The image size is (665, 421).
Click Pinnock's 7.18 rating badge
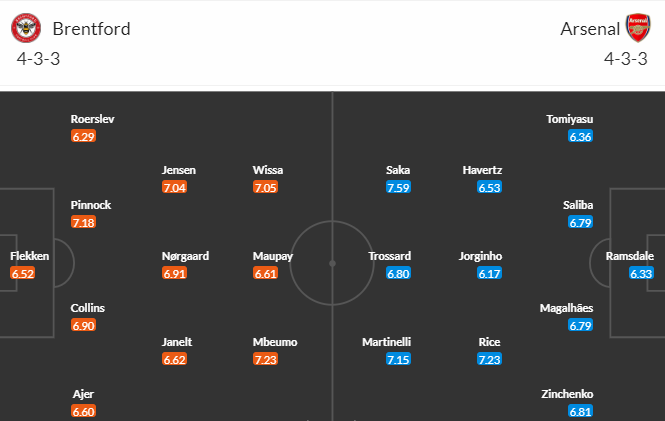(x=84, y=223)
